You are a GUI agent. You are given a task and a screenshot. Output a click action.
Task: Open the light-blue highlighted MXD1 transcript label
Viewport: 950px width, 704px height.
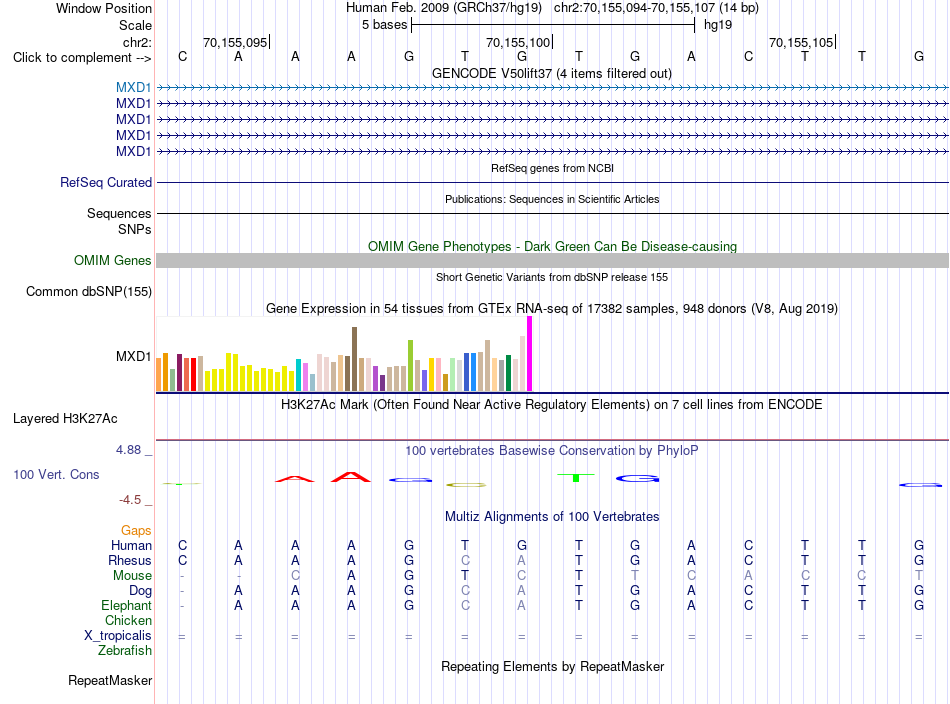(133, 87)
